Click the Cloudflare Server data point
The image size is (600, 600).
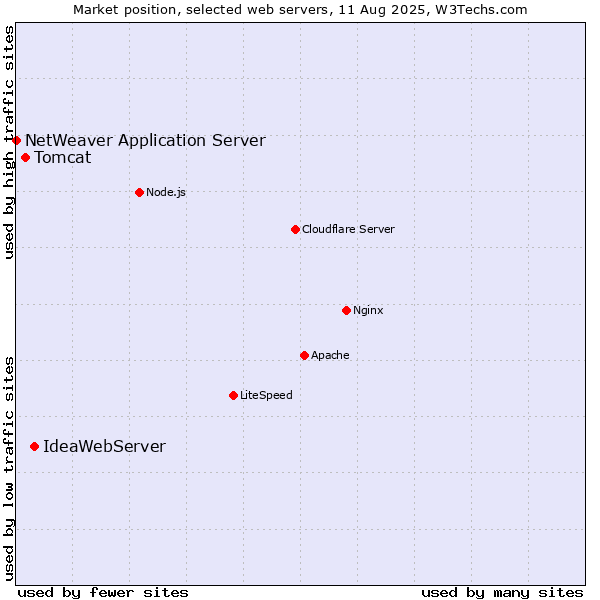[x=295, y=230]
